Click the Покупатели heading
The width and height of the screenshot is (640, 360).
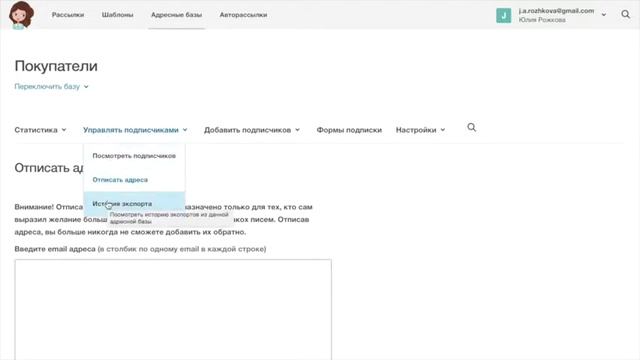[x=56, y=66]
